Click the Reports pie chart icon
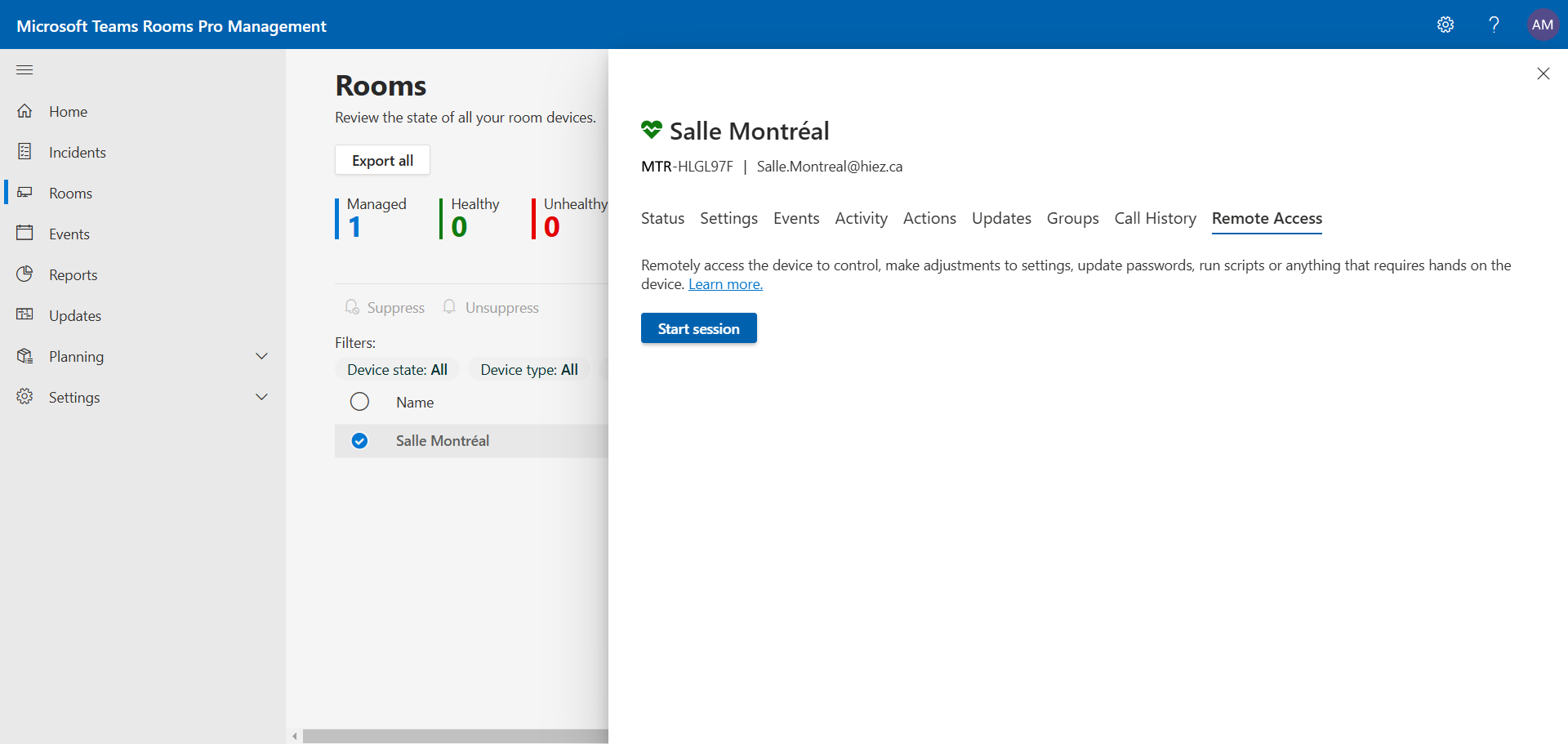 pyautogui.click(x=25, y=274)
